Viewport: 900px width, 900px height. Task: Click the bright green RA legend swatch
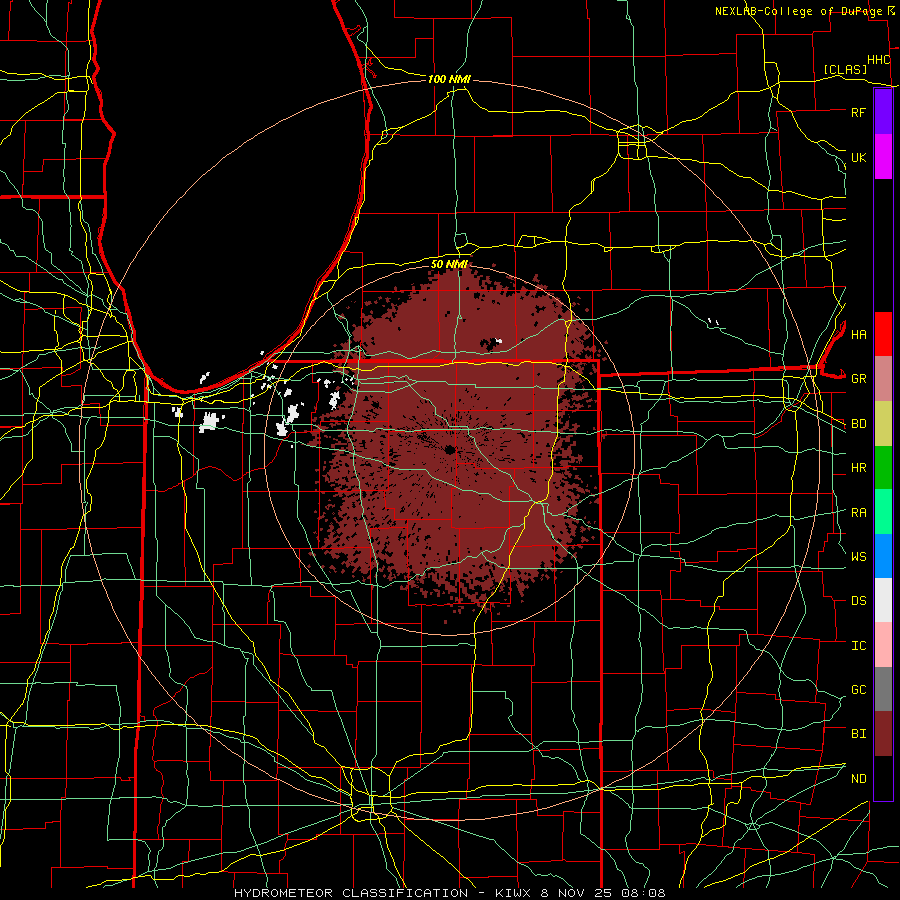(x=883, y=512)
